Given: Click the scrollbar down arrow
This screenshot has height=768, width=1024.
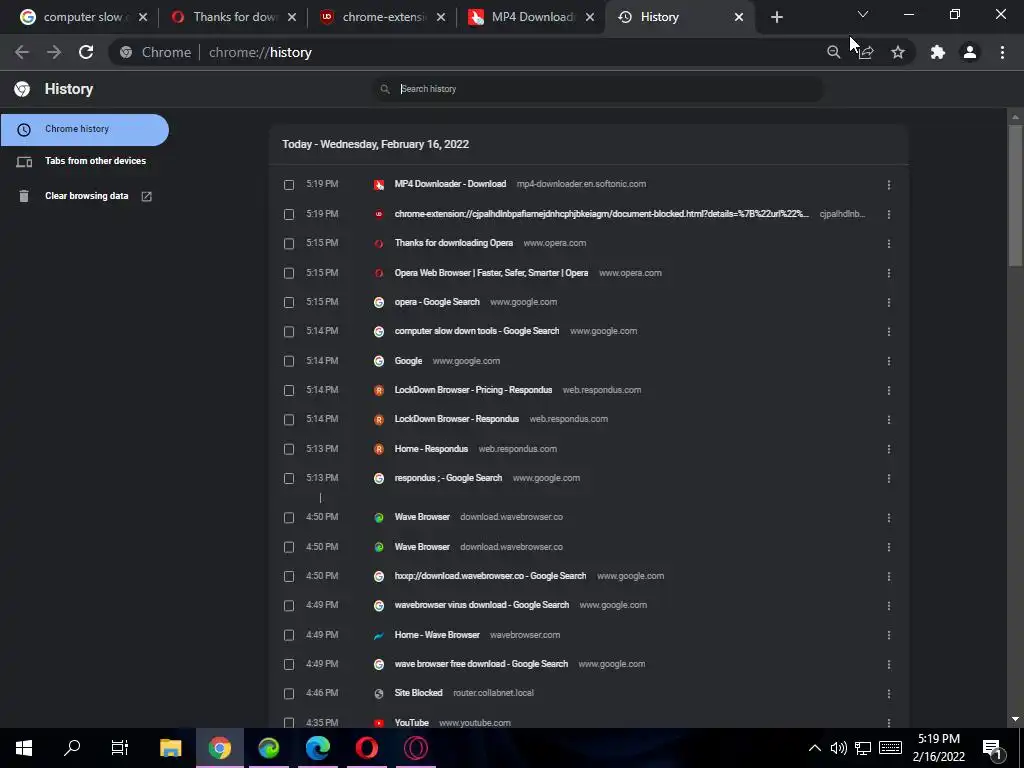Looking at the screenshot, I should point(1015,719).
